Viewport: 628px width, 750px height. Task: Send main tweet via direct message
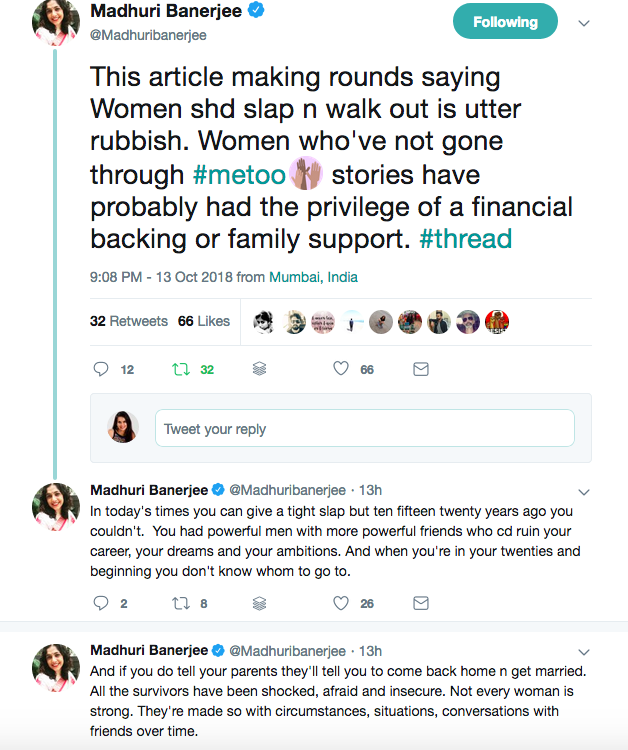click(x=421, y=369)
